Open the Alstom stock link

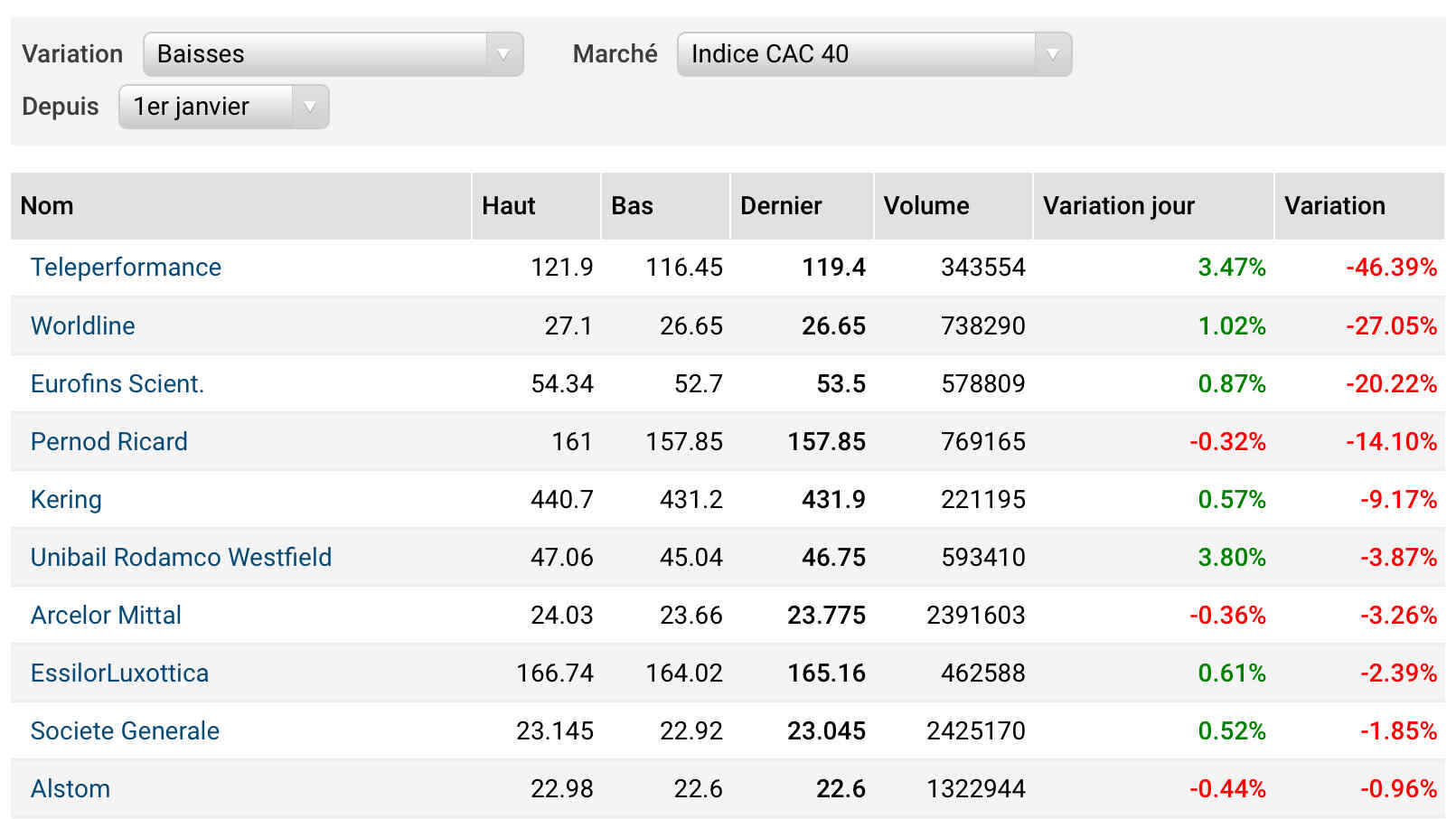[x=70, y=788]
